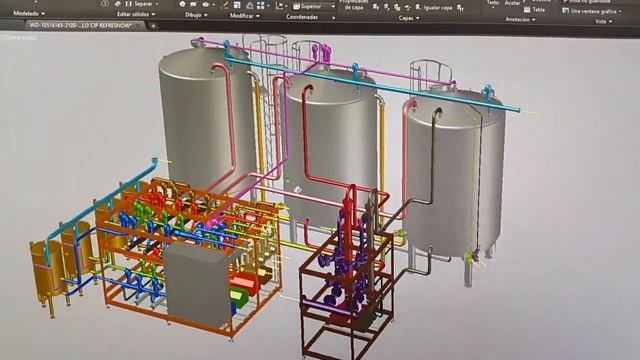
Task: Click the triangular mirror tool icon
Action: point(249,5)
